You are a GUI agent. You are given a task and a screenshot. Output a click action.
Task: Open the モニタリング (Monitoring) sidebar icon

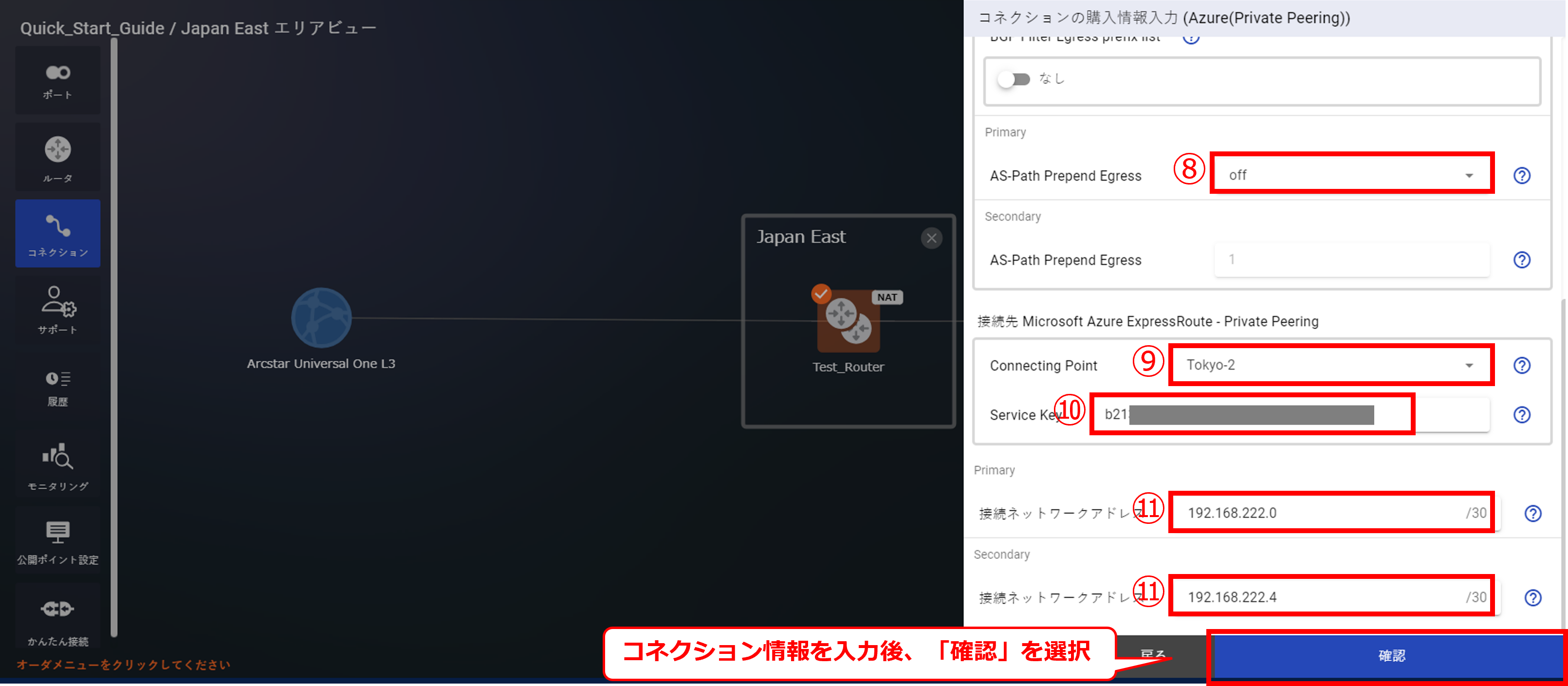click(58, 465)
